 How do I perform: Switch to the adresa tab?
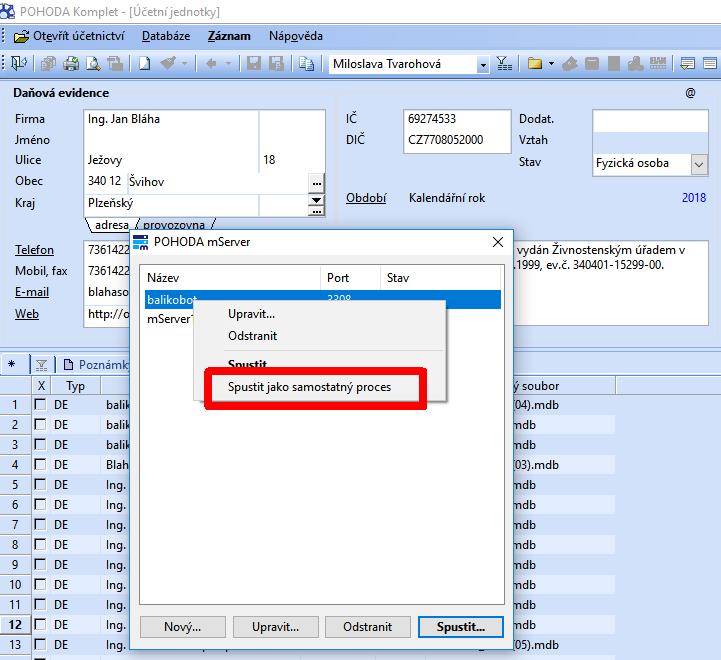112,224
